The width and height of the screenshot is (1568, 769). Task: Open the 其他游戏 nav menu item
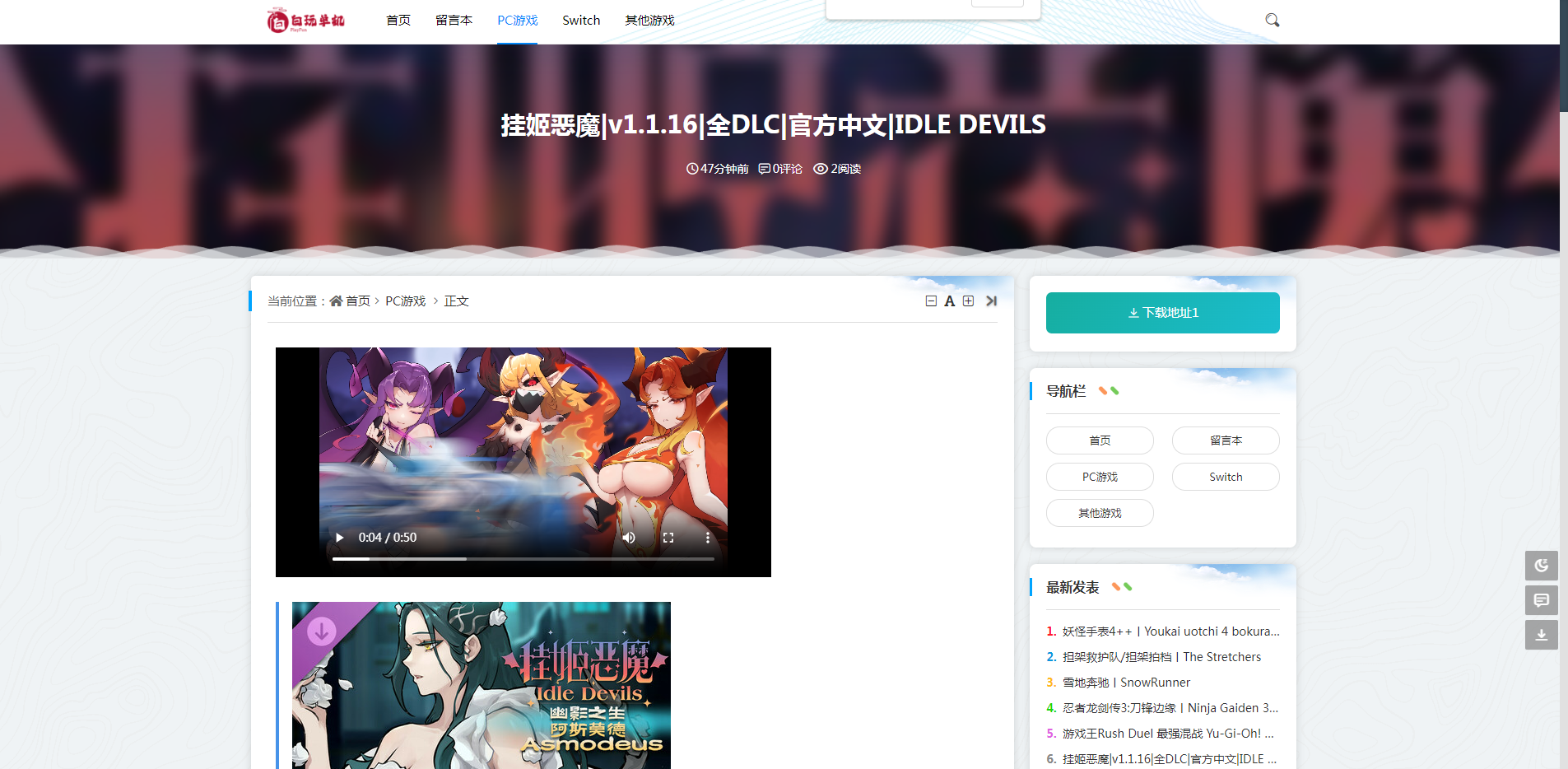click(x=649, y=21)
